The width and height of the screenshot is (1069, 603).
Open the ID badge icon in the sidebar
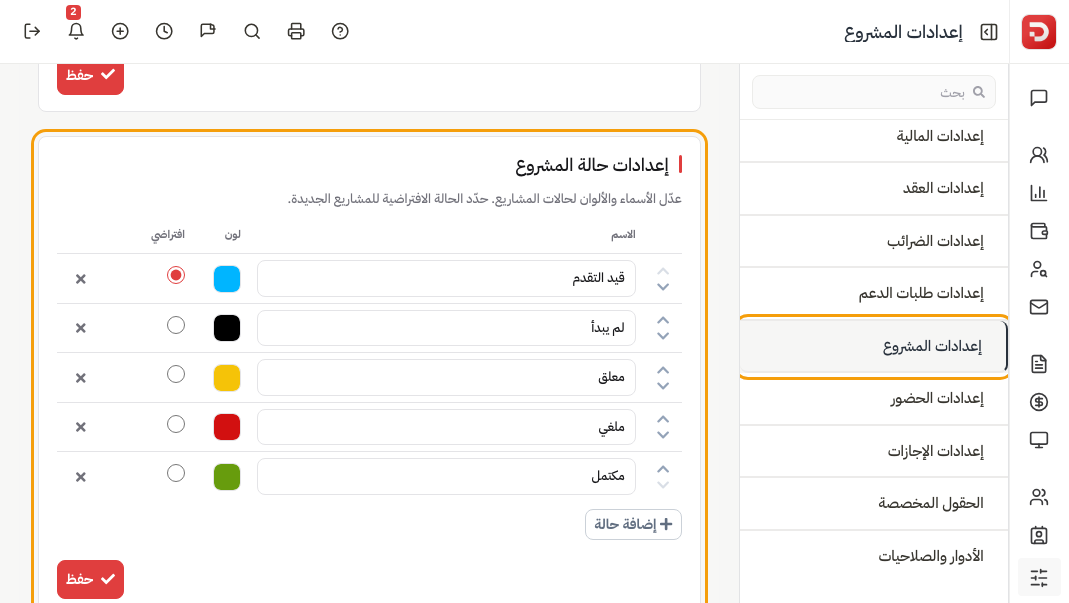click(1039, 535)
